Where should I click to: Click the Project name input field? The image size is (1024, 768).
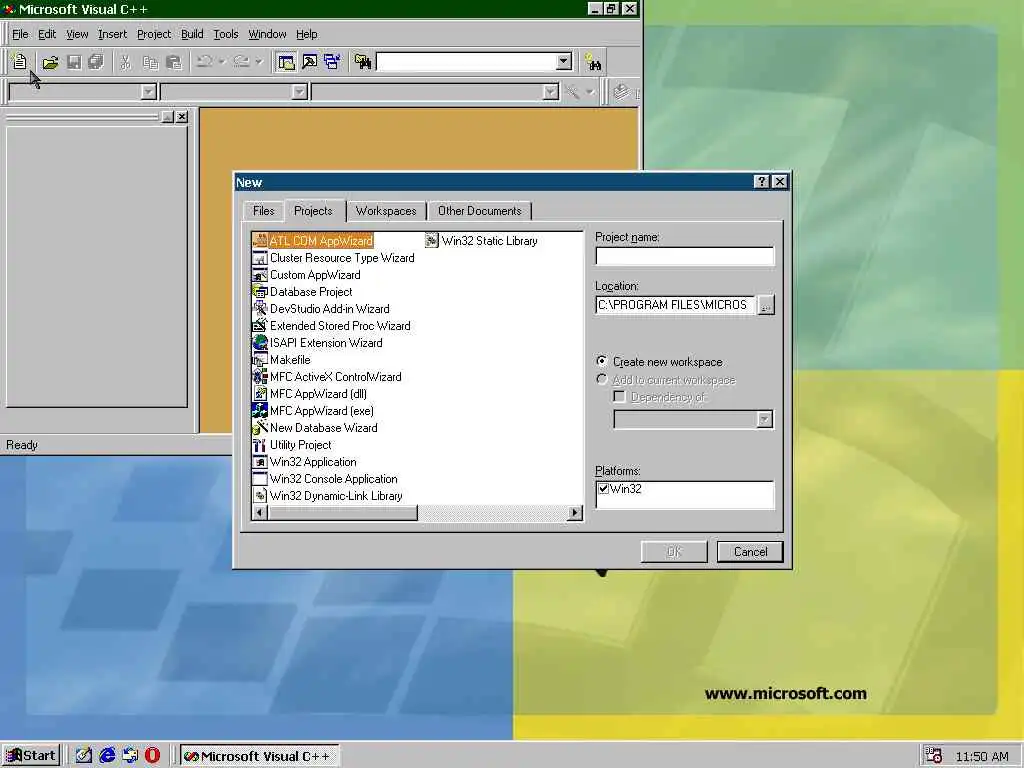[x=684, y=256]
